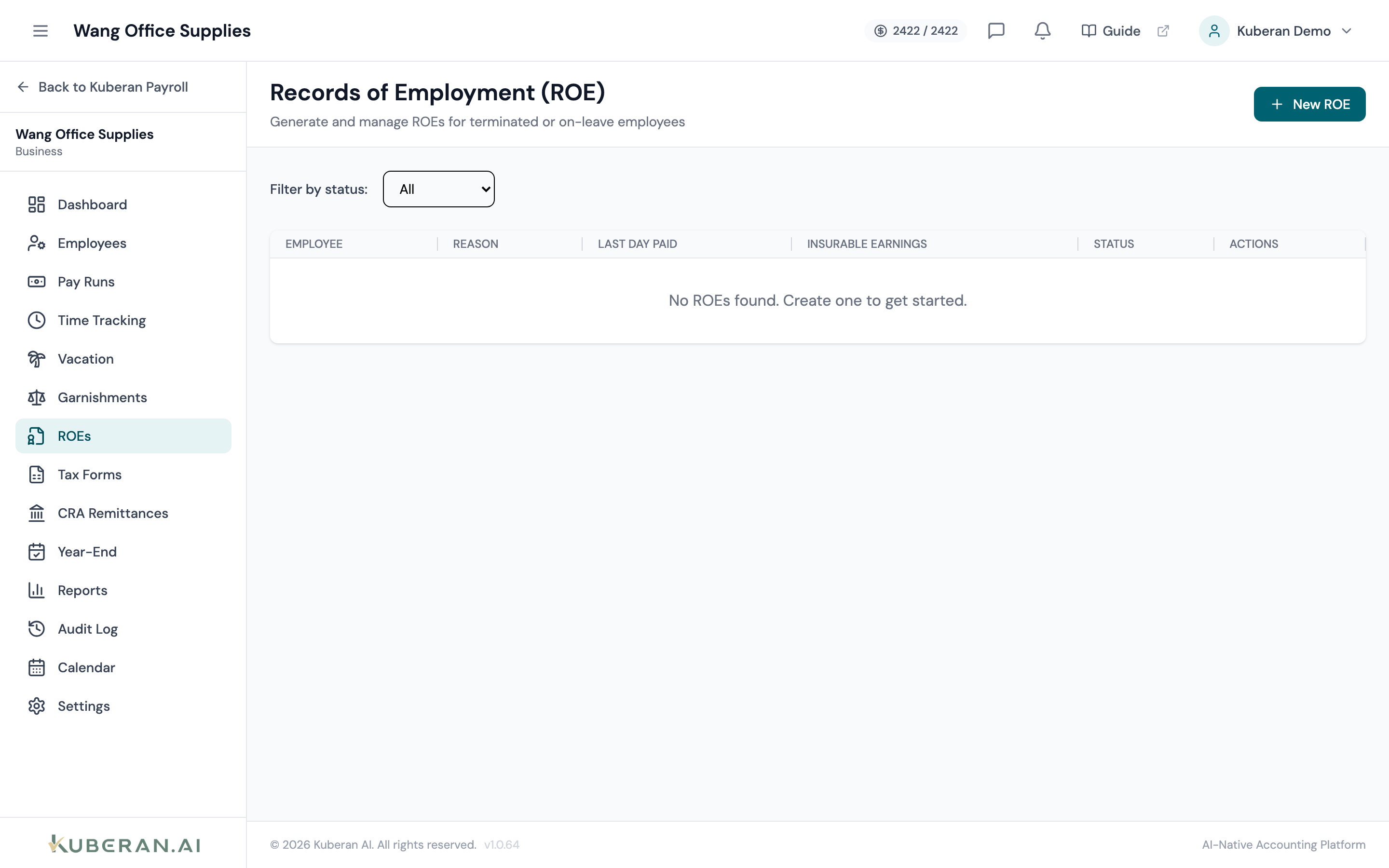Click Wang Office Supplies Business sidebar entry
The height and width of the screenshot is (868, 1389).
tap(84, 142)
